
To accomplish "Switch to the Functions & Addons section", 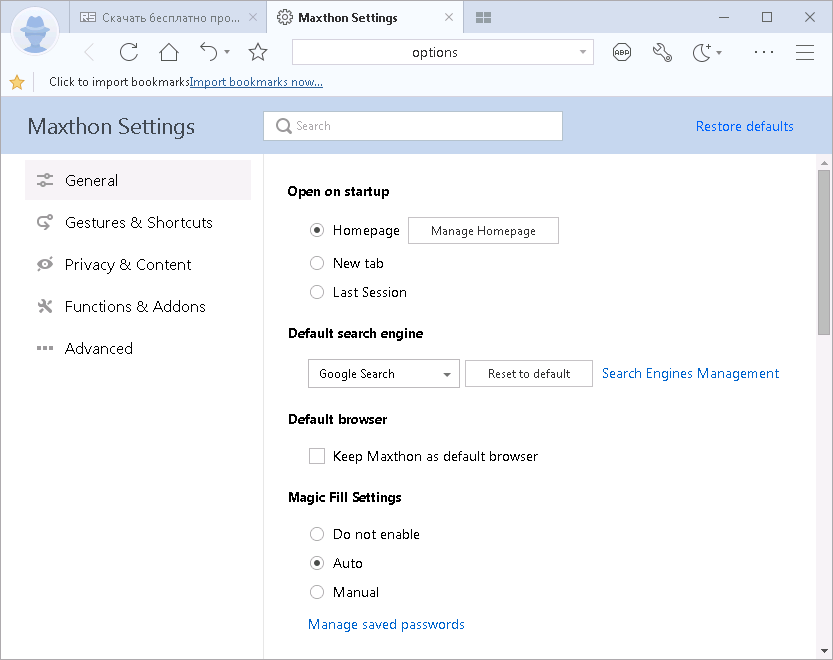I will tap(135, 307).
